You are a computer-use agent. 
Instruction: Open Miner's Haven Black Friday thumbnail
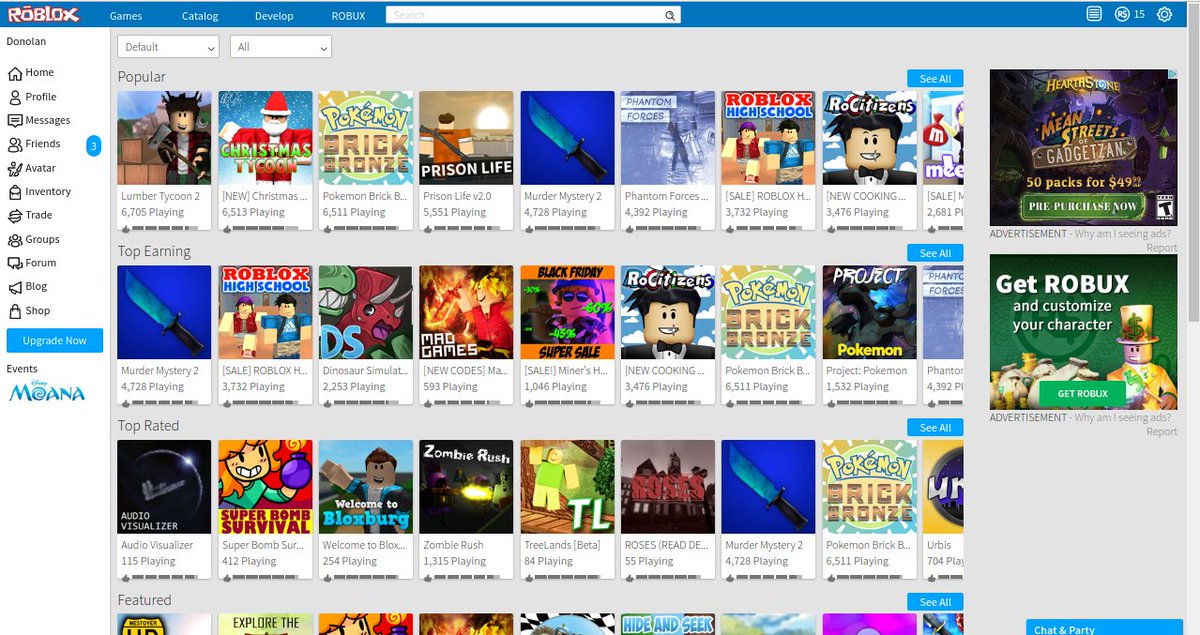(567, 312)
